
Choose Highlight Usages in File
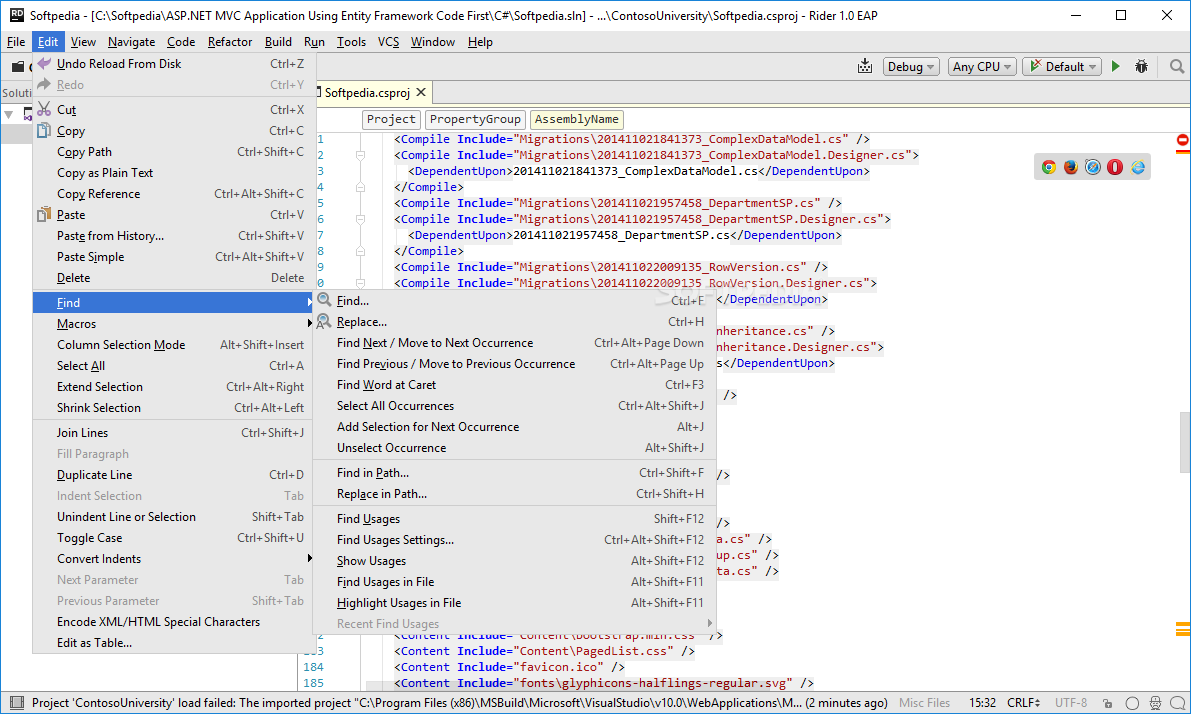514,603
